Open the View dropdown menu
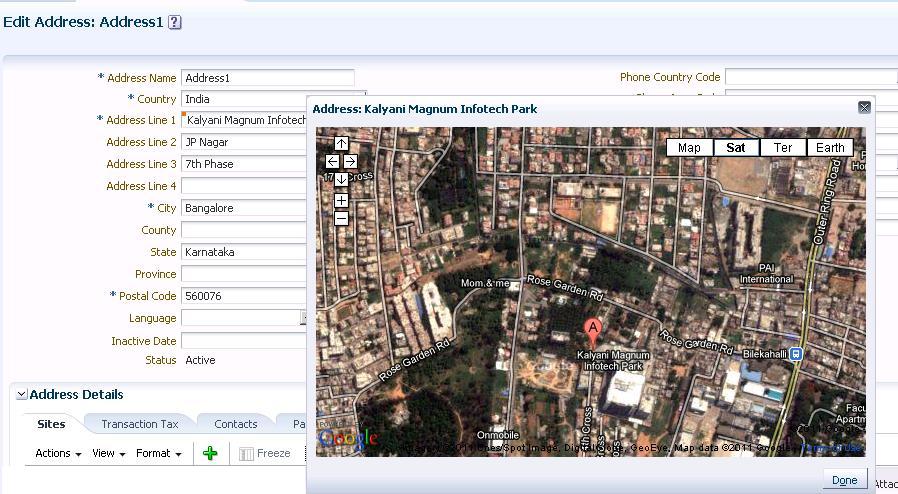Viewport: 898px width, 494px height. [108, 453]
